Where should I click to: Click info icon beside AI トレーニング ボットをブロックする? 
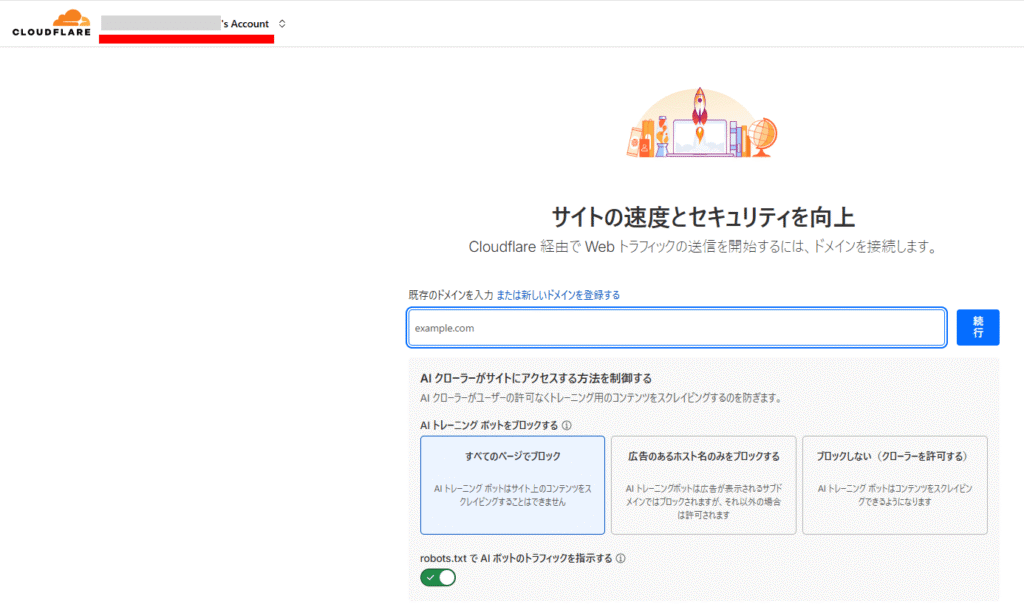coord(567,425)
